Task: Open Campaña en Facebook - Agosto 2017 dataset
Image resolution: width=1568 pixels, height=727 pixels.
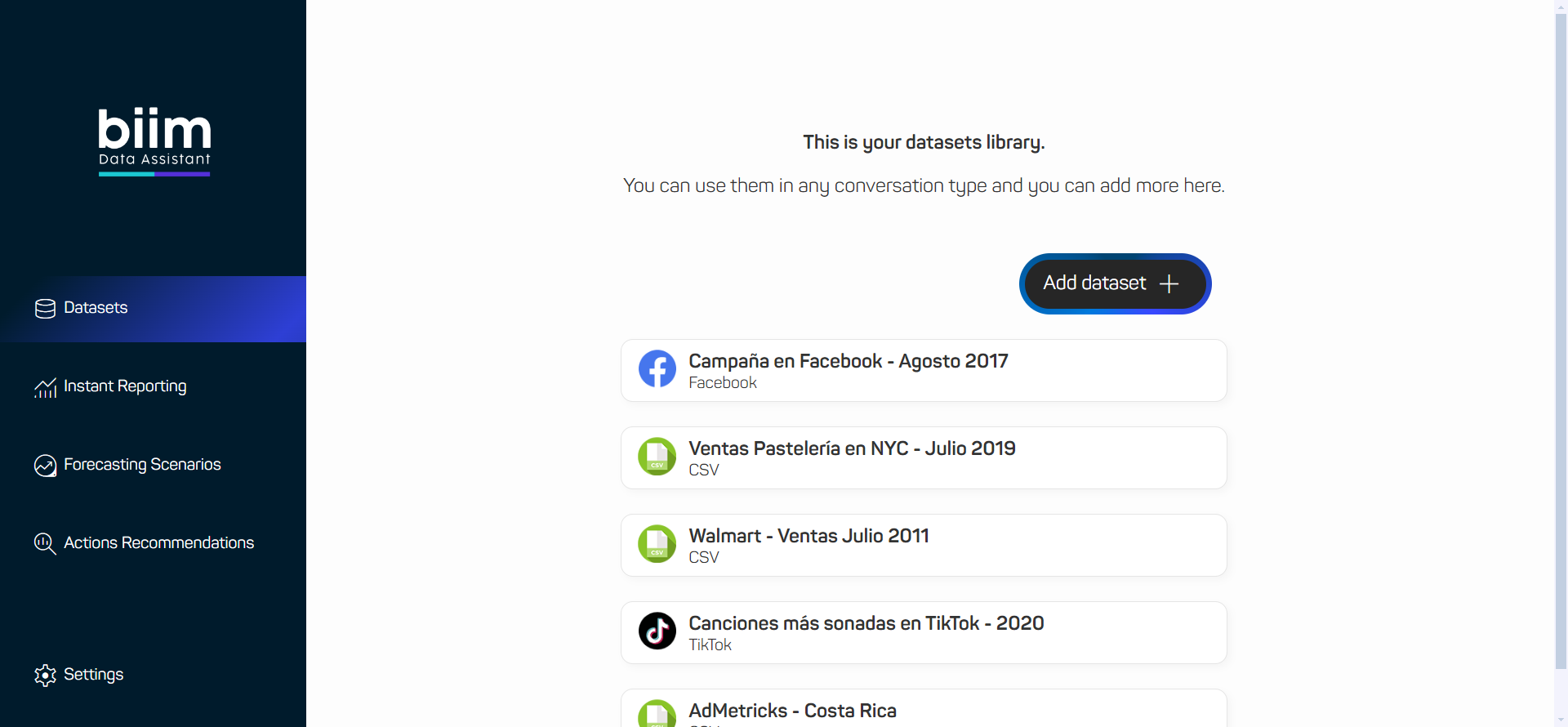Action: [x=923, y=370]
